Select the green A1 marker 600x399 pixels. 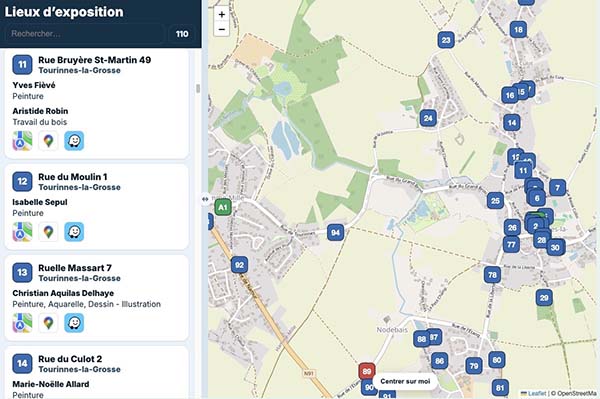[223, 207]
